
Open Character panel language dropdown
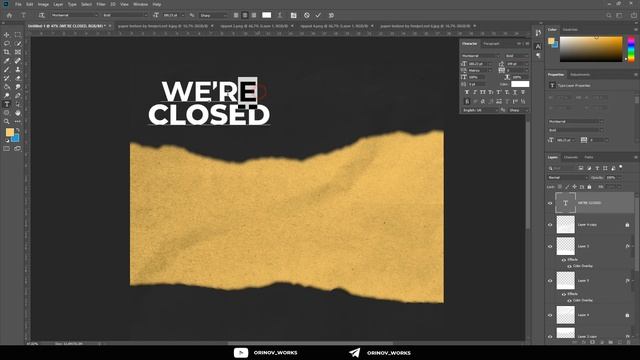coord(480,110)
